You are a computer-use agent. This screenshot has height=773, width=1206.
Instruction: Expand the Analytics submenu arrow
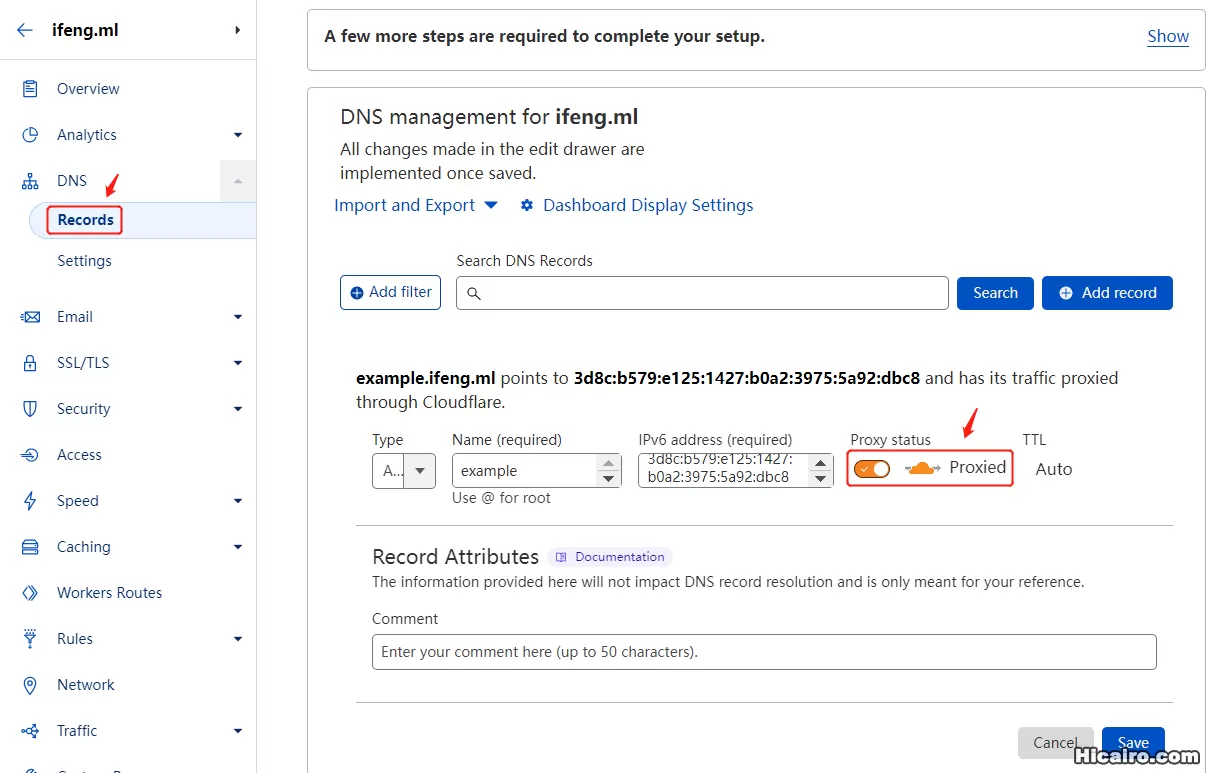(x=238, y=135)
